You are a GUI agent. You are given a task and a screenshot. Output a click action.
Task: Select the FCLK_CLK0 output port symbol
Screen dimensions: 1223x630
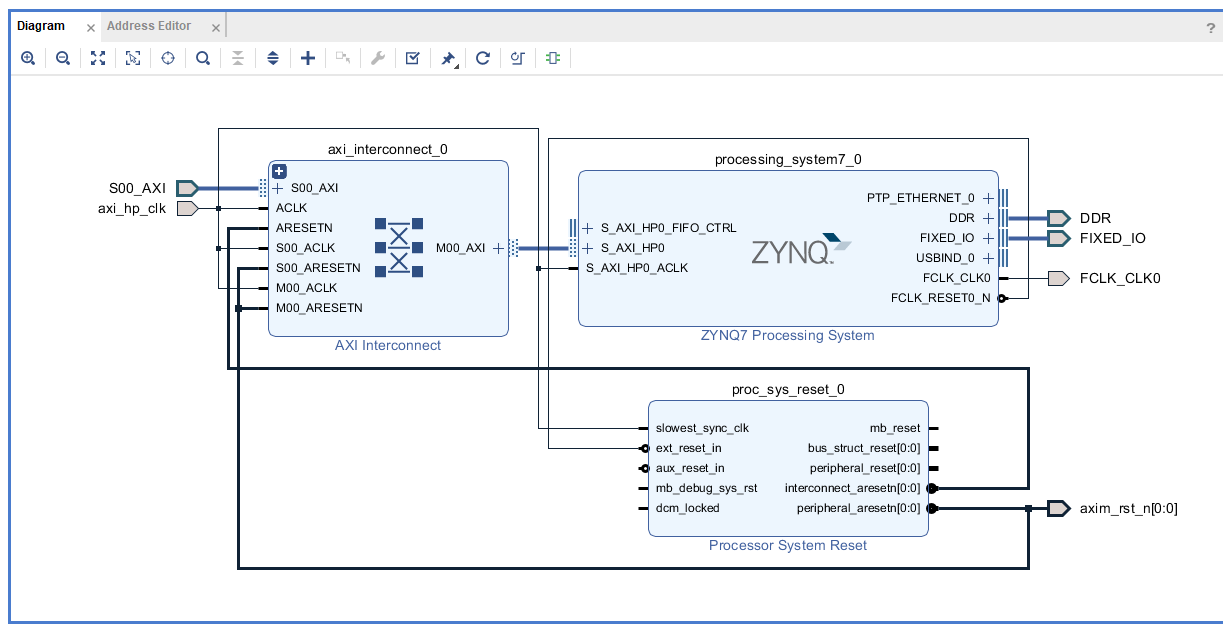(1058, 278)
